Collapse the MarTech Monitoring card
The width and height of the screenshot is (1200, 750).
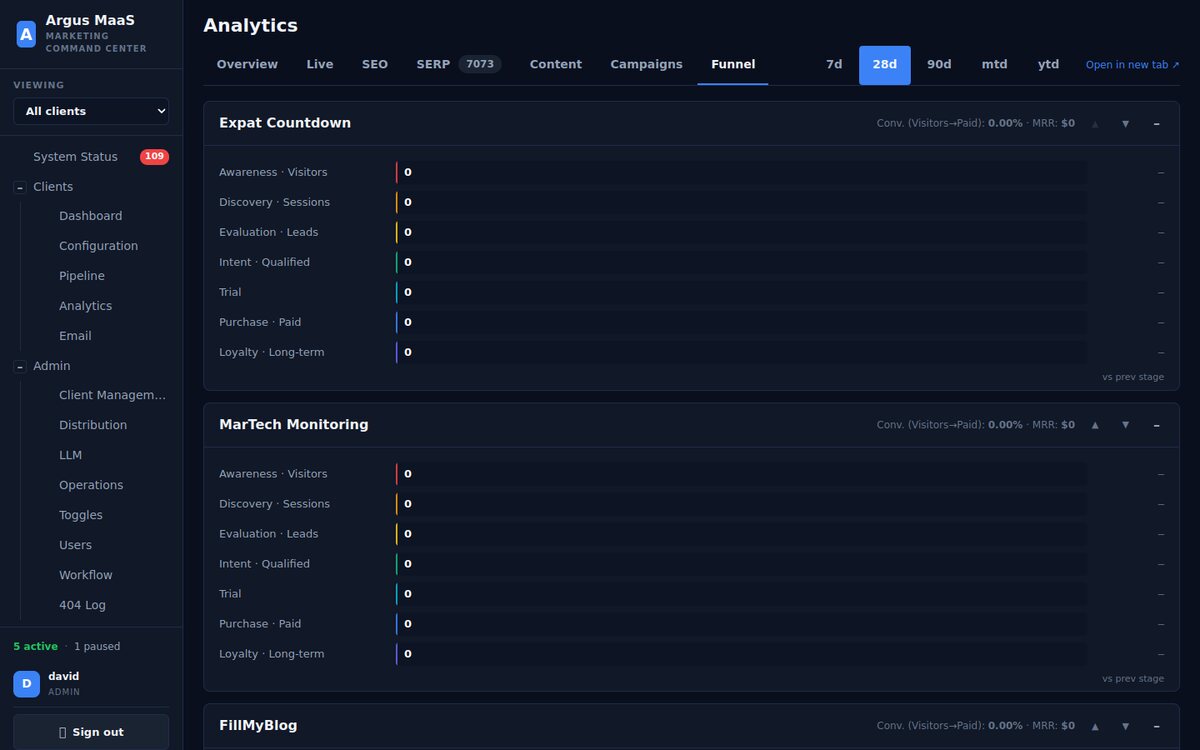(x=1156, y=425)
